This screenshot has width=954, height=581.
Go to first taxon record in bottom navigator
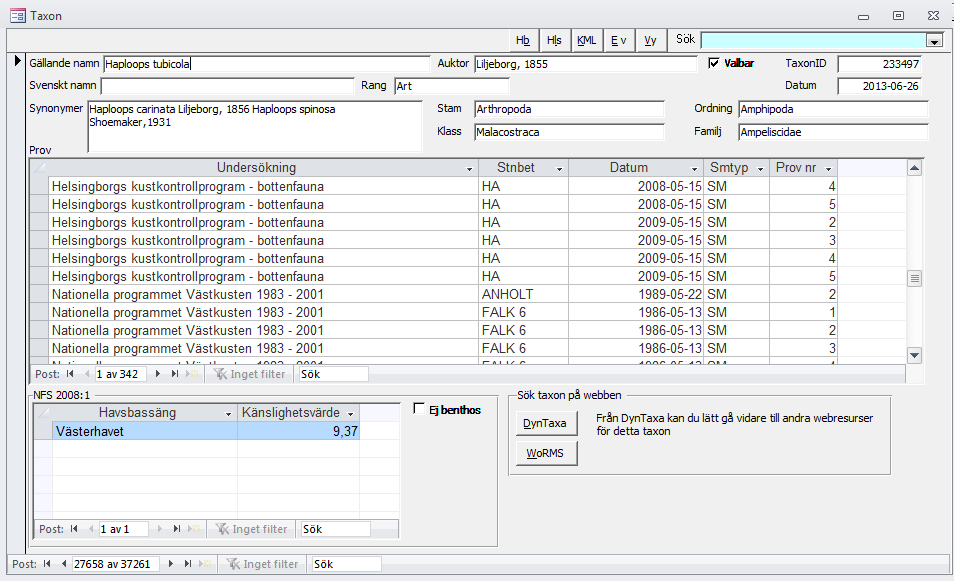47,564
